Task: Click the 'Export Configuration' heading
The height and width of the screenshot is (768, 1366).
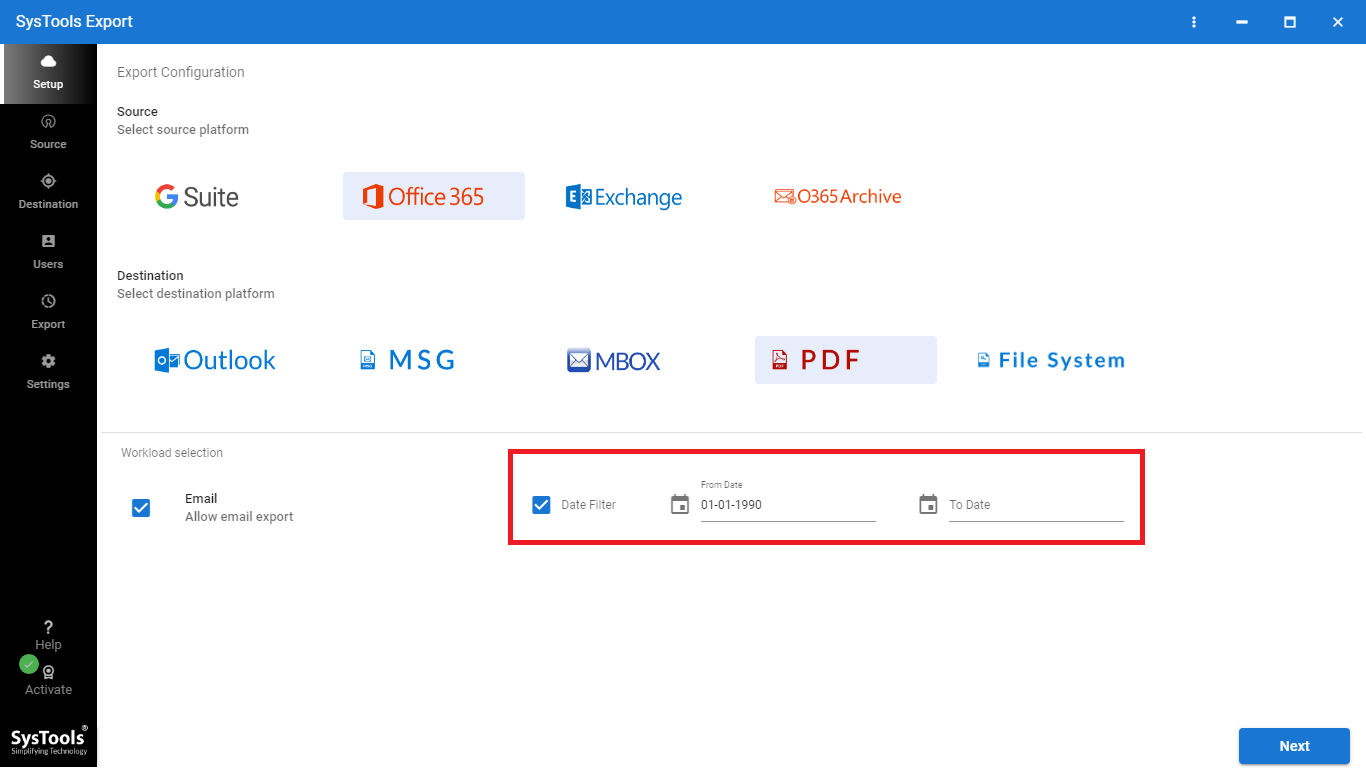Action: point(181,72)
